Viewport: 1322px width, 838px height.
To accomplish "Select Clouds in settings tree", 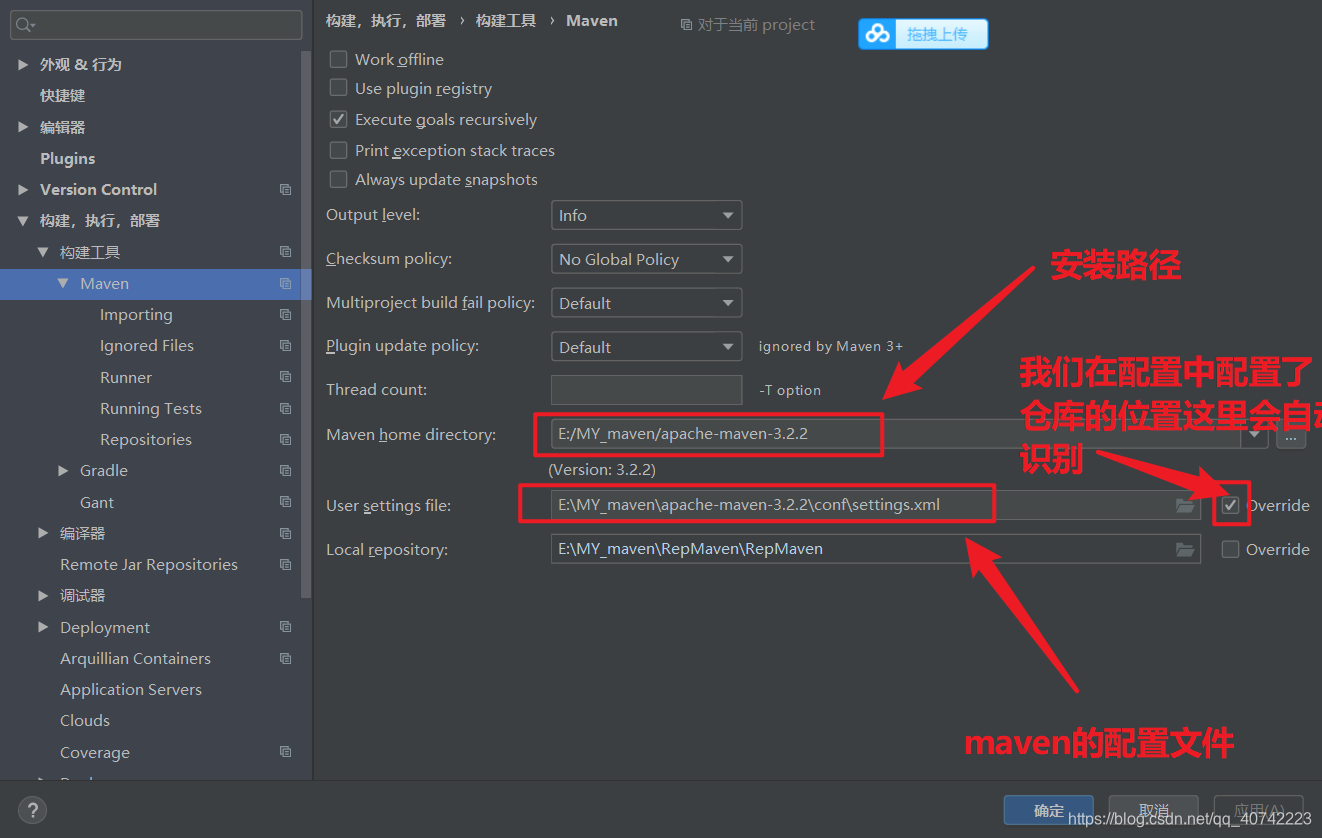I will (85, 720).
